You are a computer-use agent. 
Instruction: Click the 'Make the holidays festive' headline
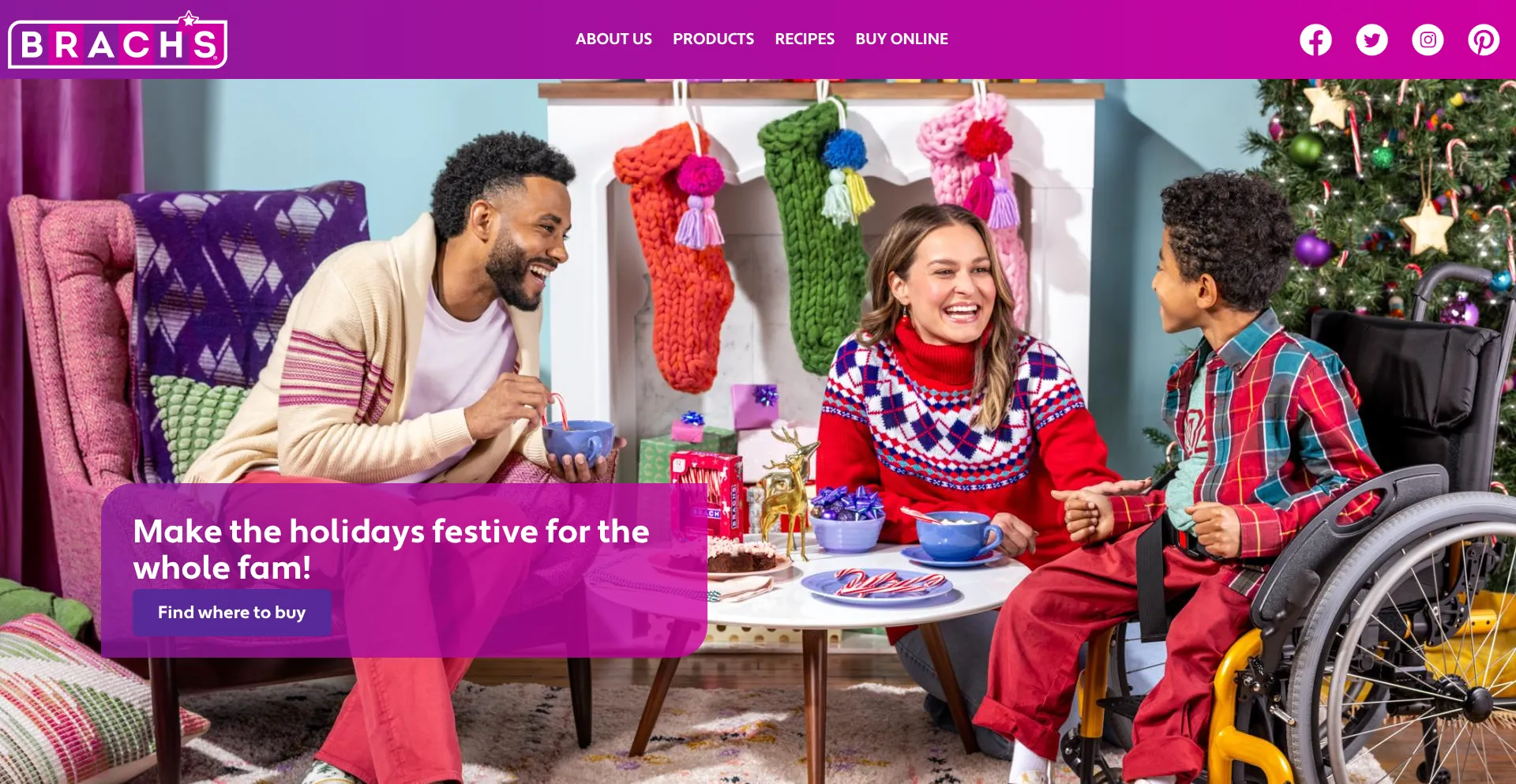click(x=391, y=550)
